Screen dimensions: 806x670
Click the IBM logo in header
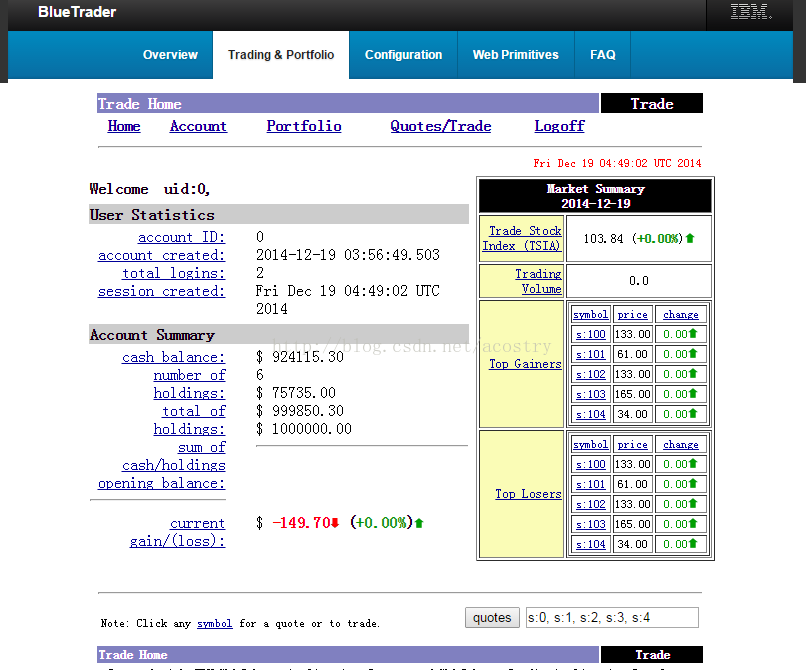(750, 13)
